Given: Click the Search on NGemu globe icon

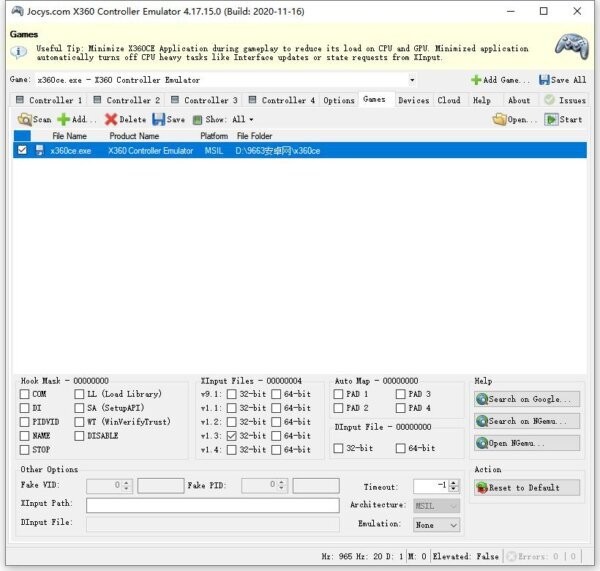Looking at the screenshot, I should pyautogui.click(x=482, y=421).
